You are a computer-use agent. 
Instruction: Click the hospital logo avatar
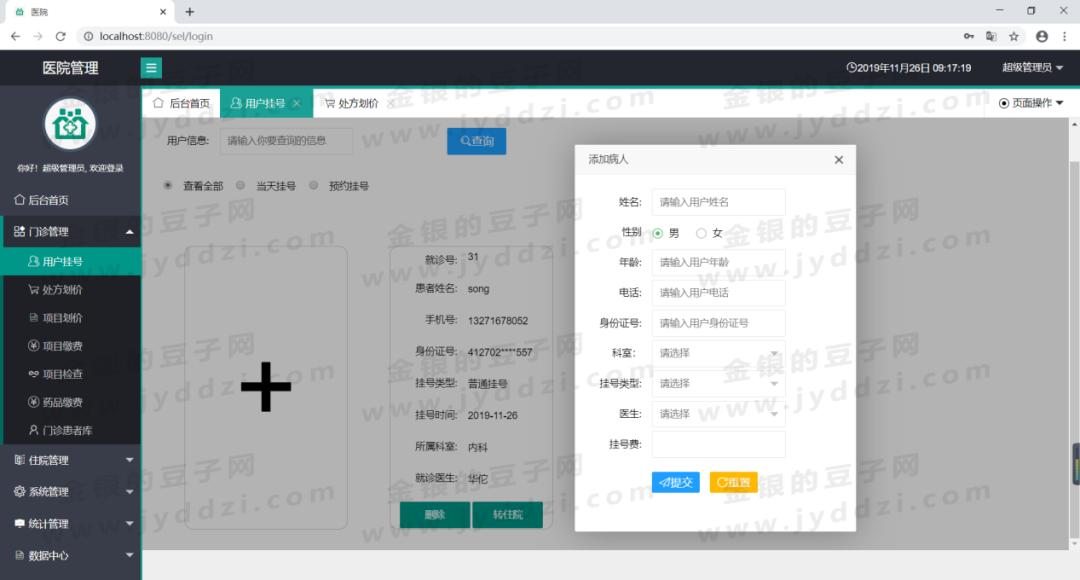click(70, 125)
